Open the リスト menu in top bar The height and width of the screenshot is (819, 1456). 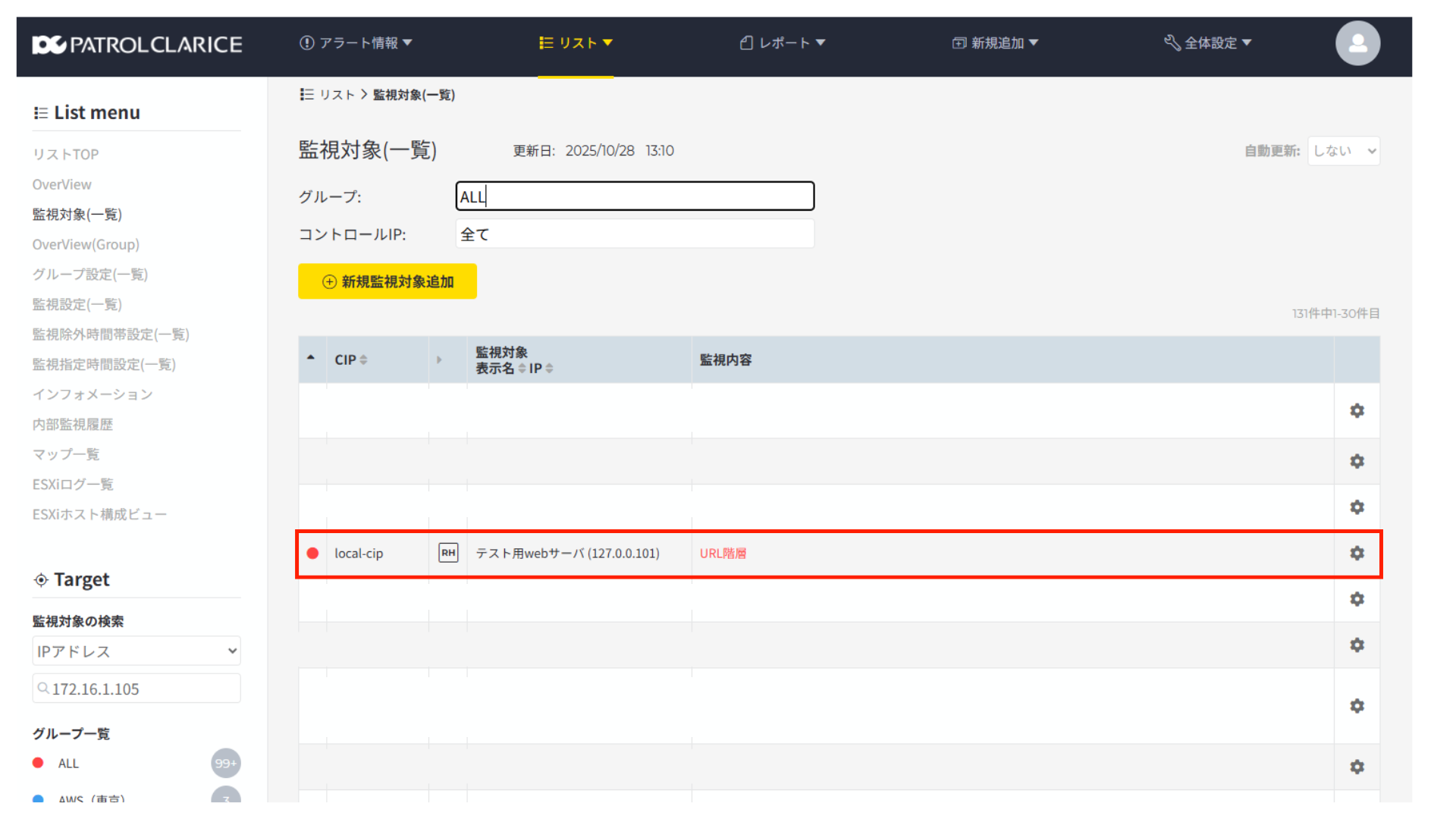tap(576, 43)
